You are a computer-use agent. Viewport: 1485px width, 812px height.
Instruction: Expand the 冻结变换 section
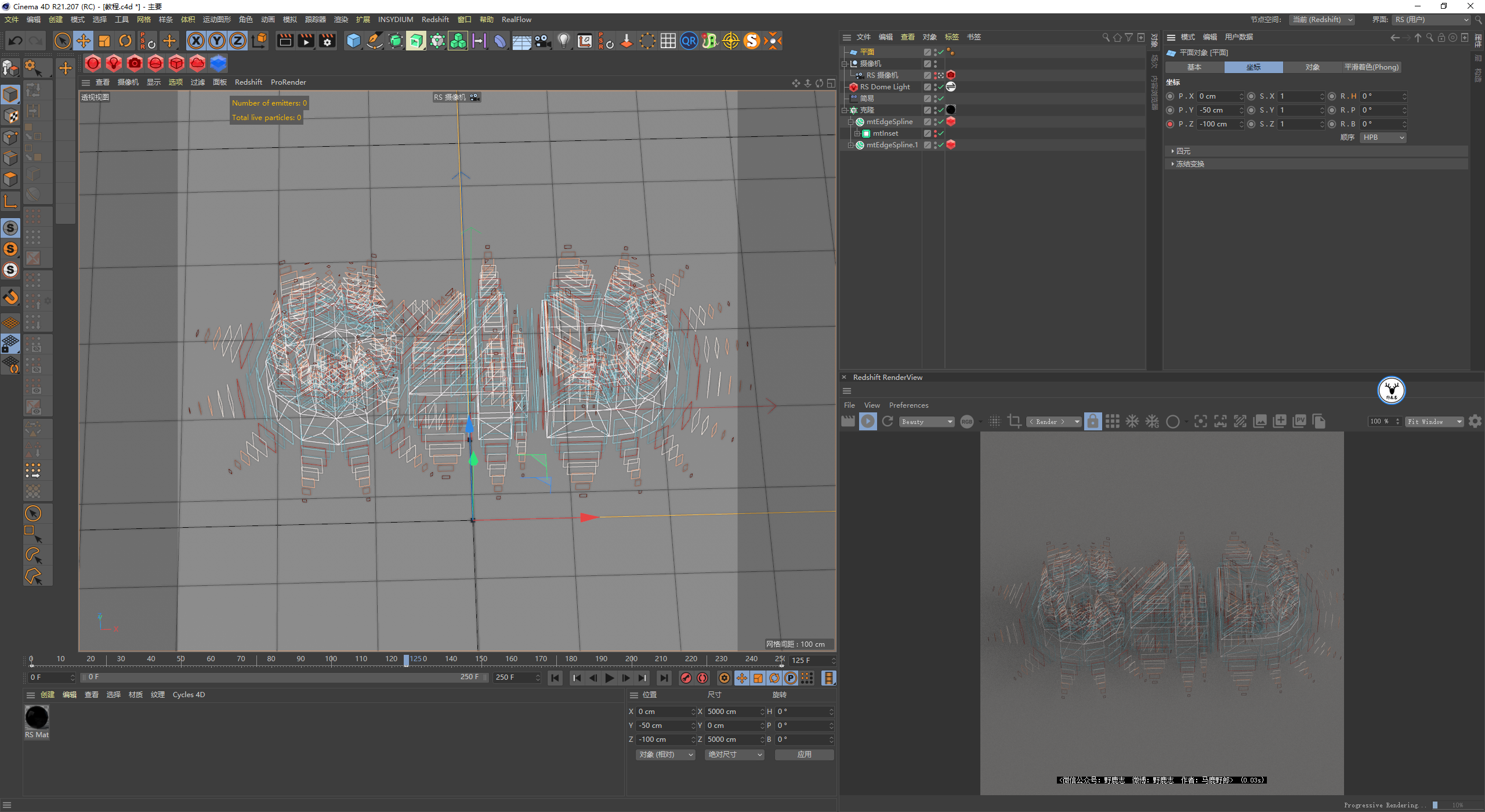pyautogui.click(x=1189, y=164)
